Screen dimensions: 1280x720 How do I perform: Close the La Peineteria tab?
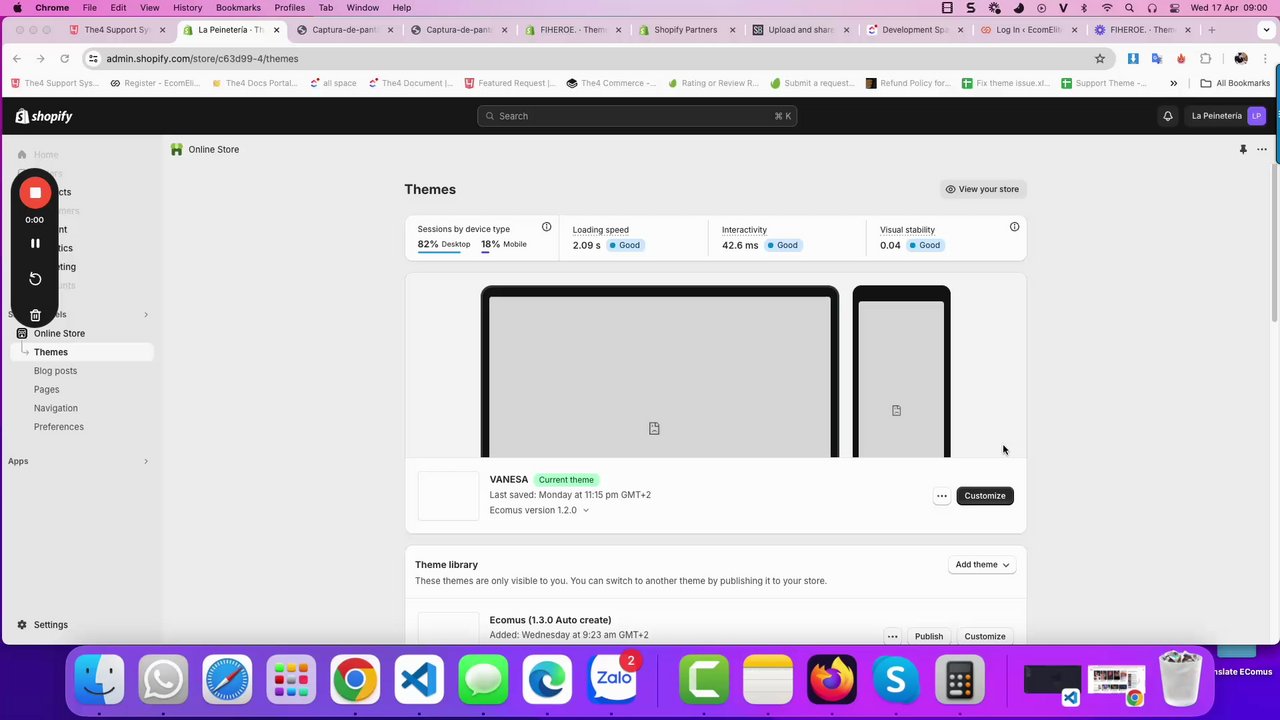[x=277, y=30]
